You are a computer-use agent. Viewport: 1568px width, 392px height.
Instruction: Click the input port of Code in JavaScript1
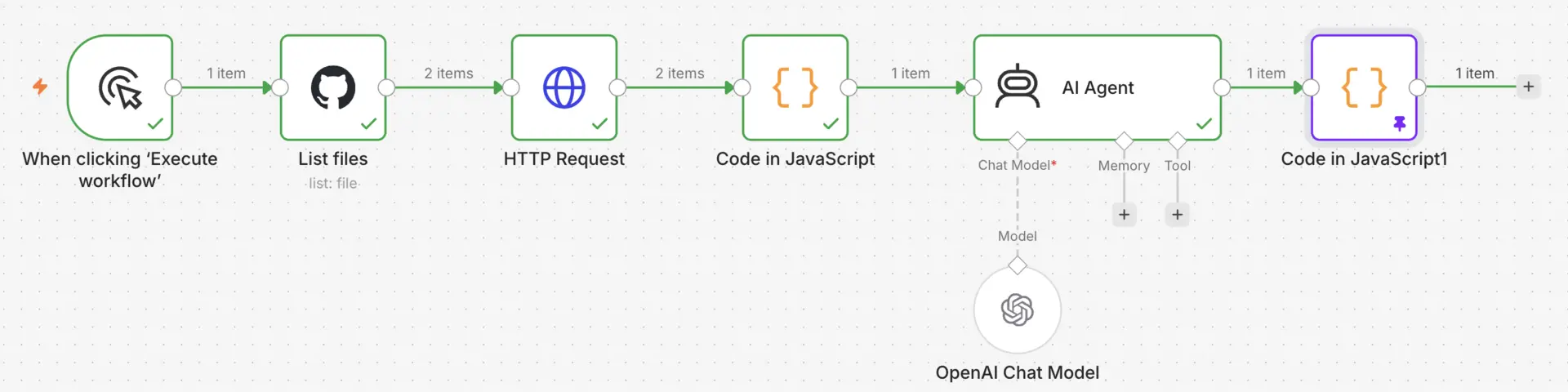point(1311,87)
